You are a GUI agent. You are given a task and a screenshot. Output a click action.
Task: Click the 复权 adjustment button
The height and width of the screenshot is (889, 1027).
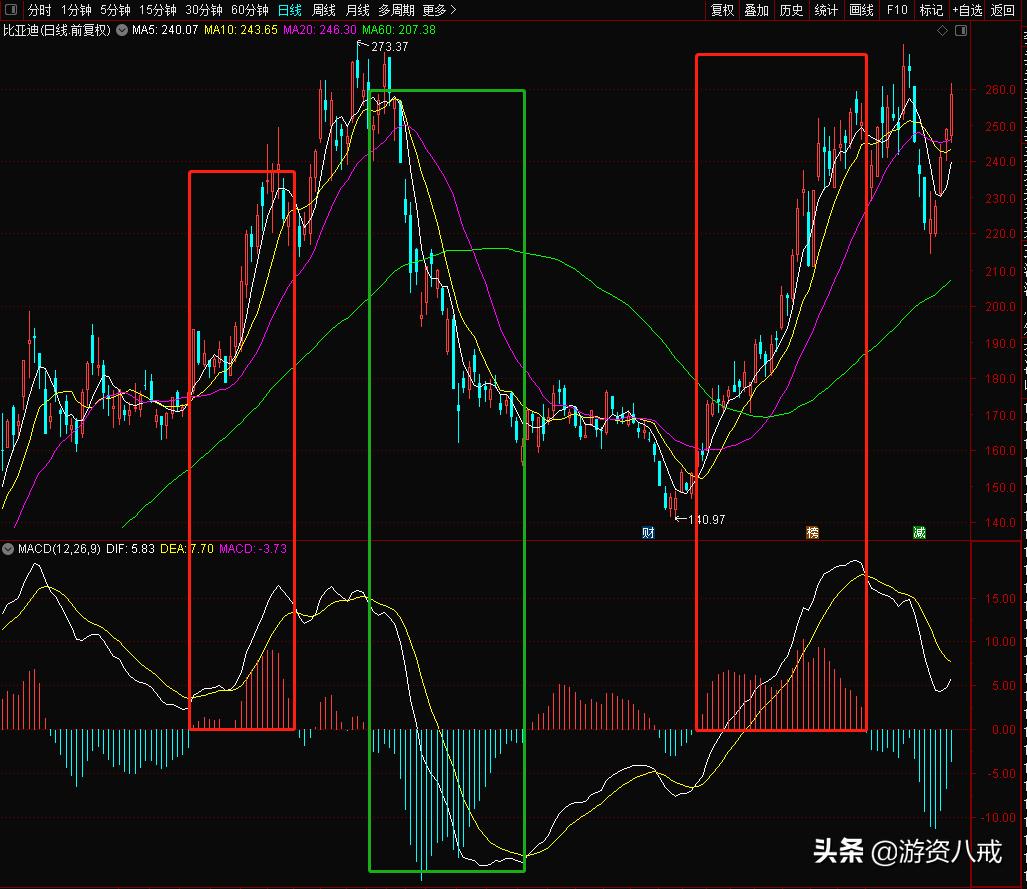click(722, 10)
